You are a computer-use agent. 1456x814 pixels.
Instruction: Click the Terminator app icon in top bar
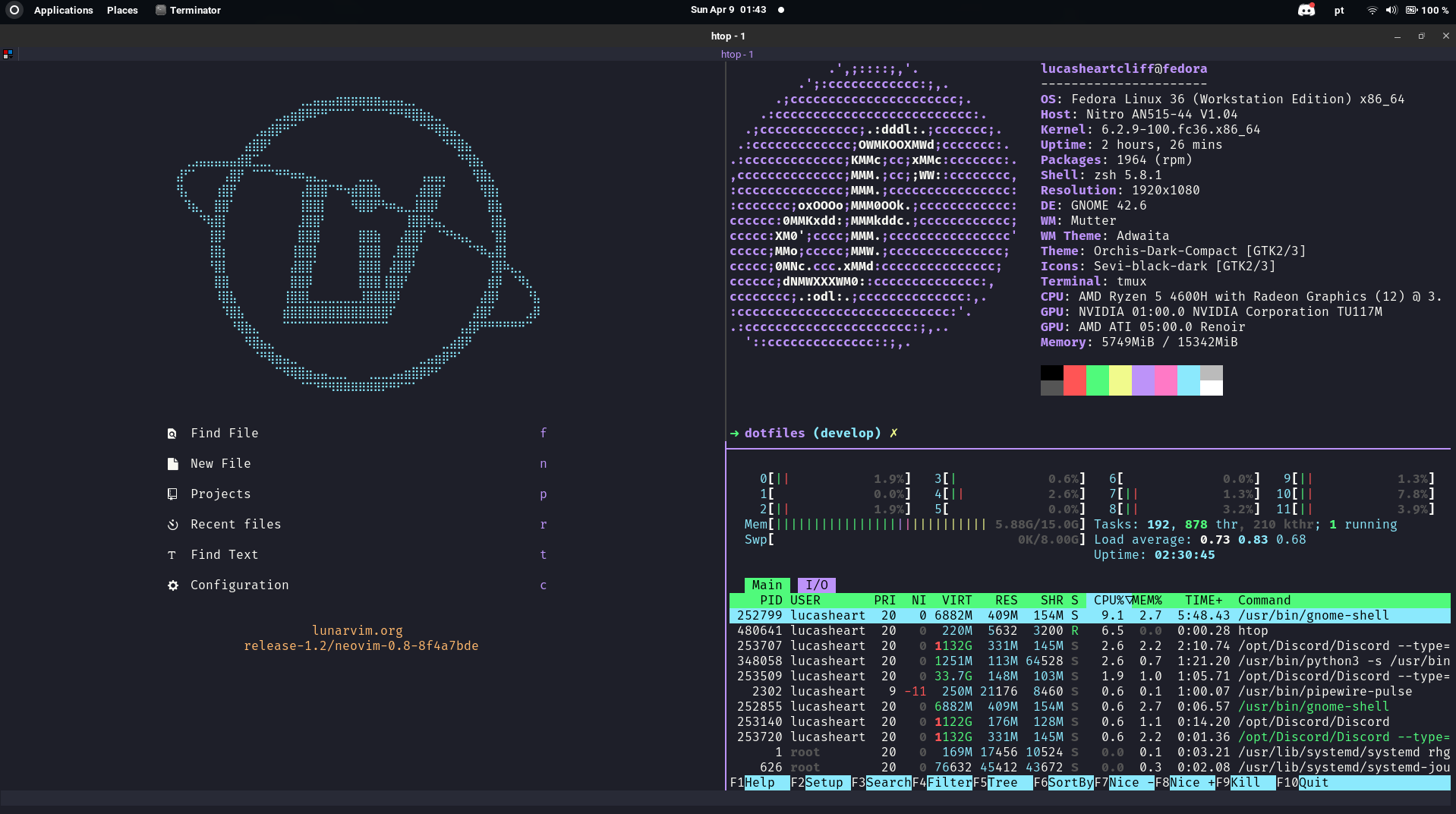[160, 10]
